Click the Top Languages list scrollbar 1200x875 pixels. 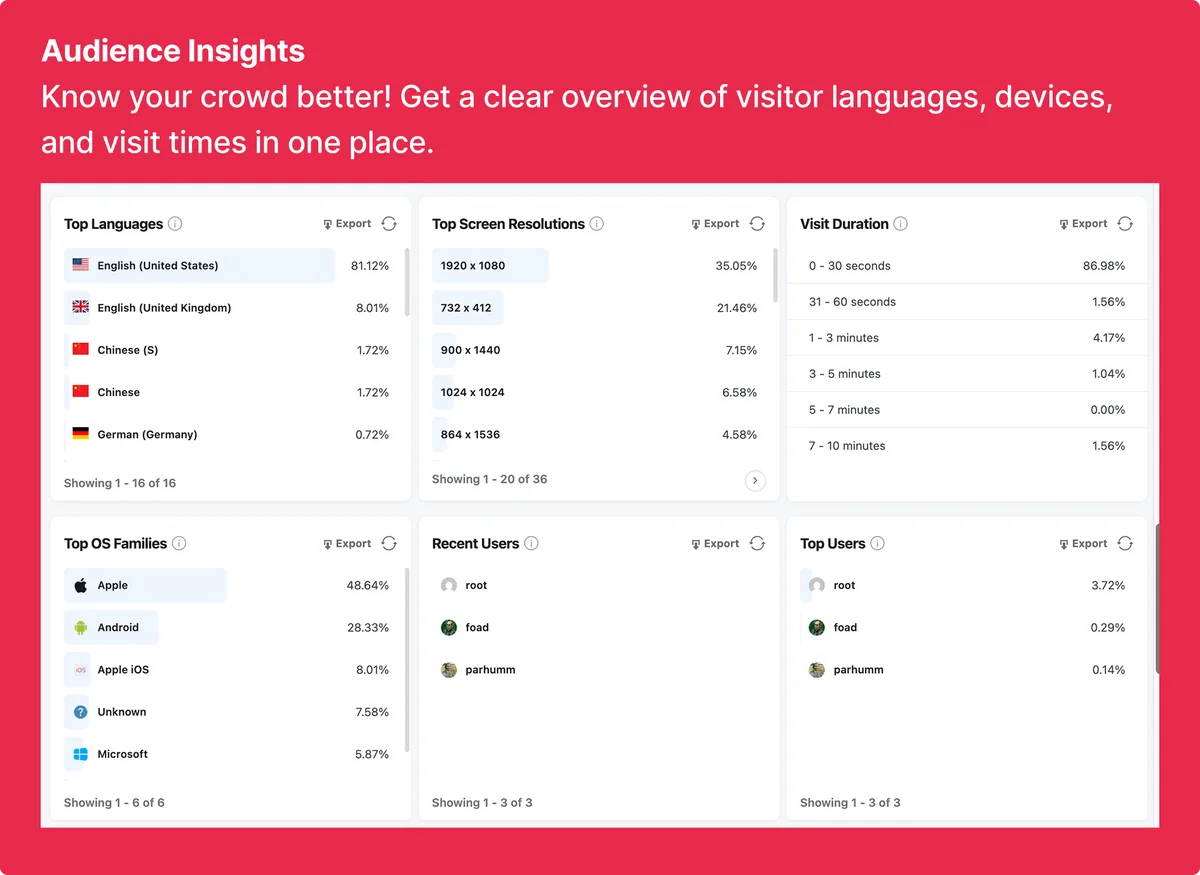point(407,282)
